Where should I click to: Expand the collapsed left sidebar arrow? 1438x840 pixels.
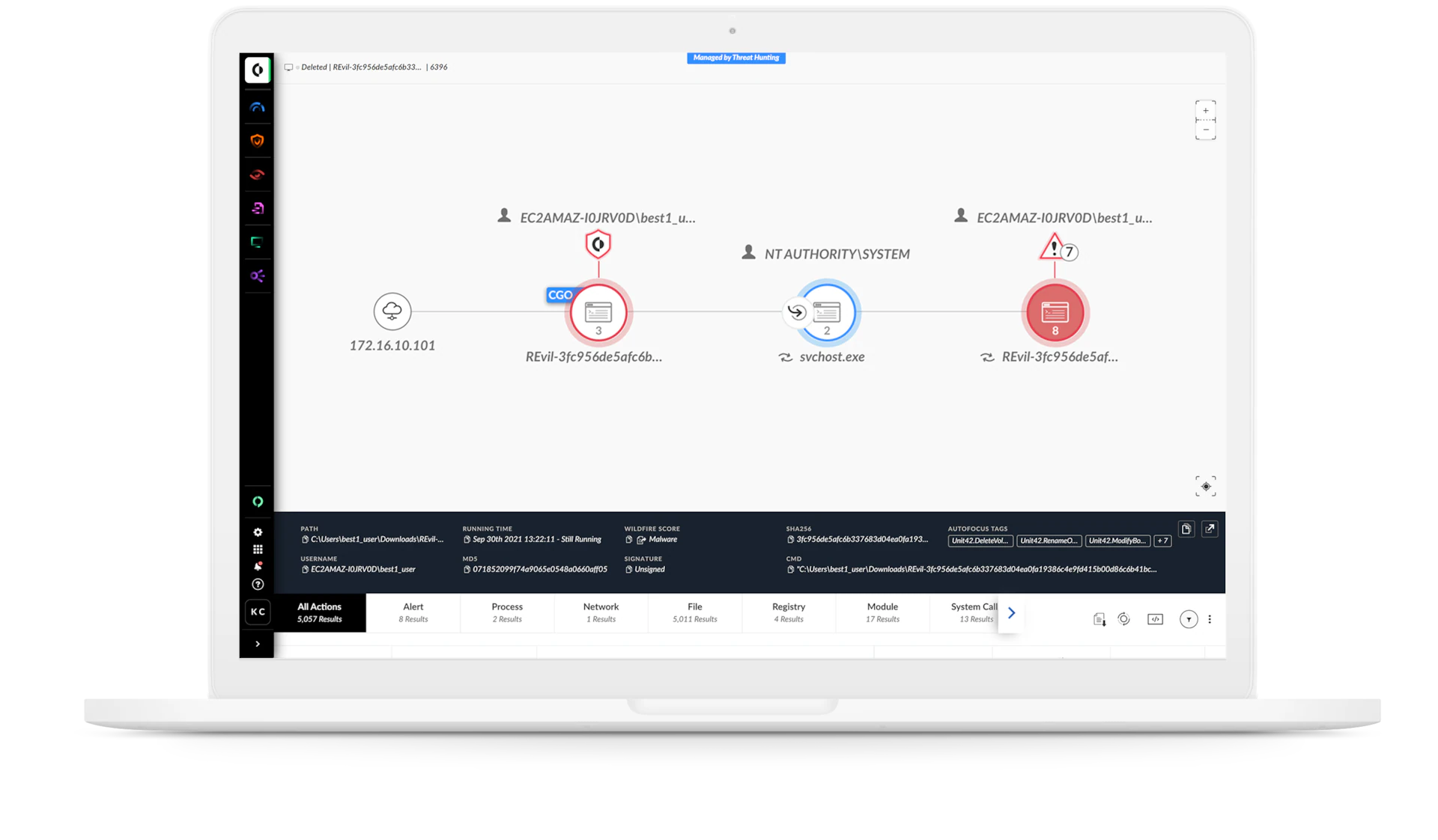258,644
